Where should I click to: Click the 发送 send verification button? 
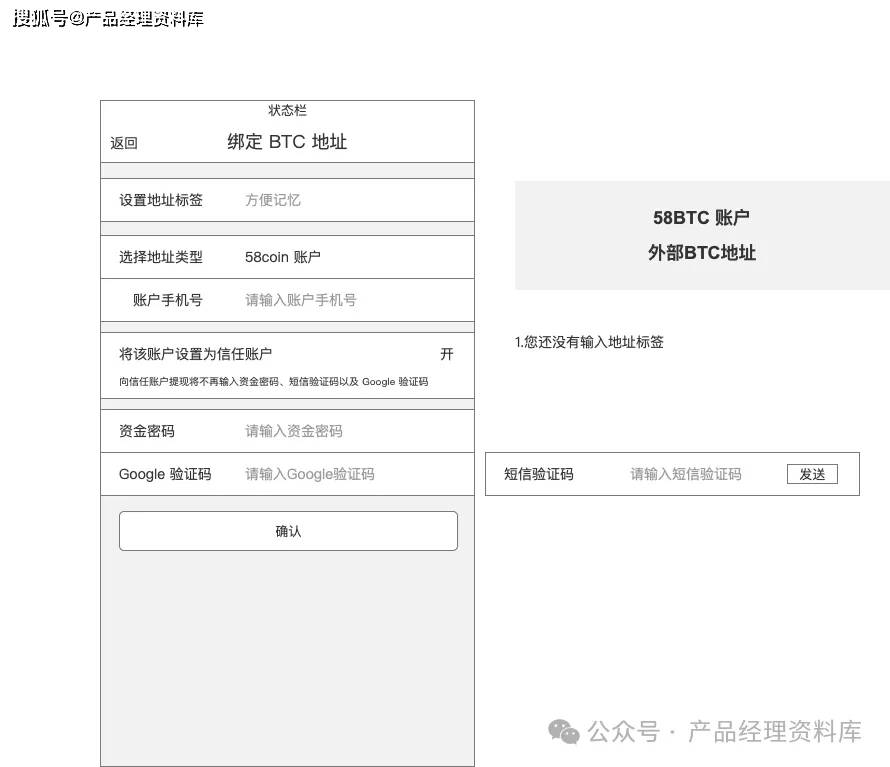click(813, 474)
